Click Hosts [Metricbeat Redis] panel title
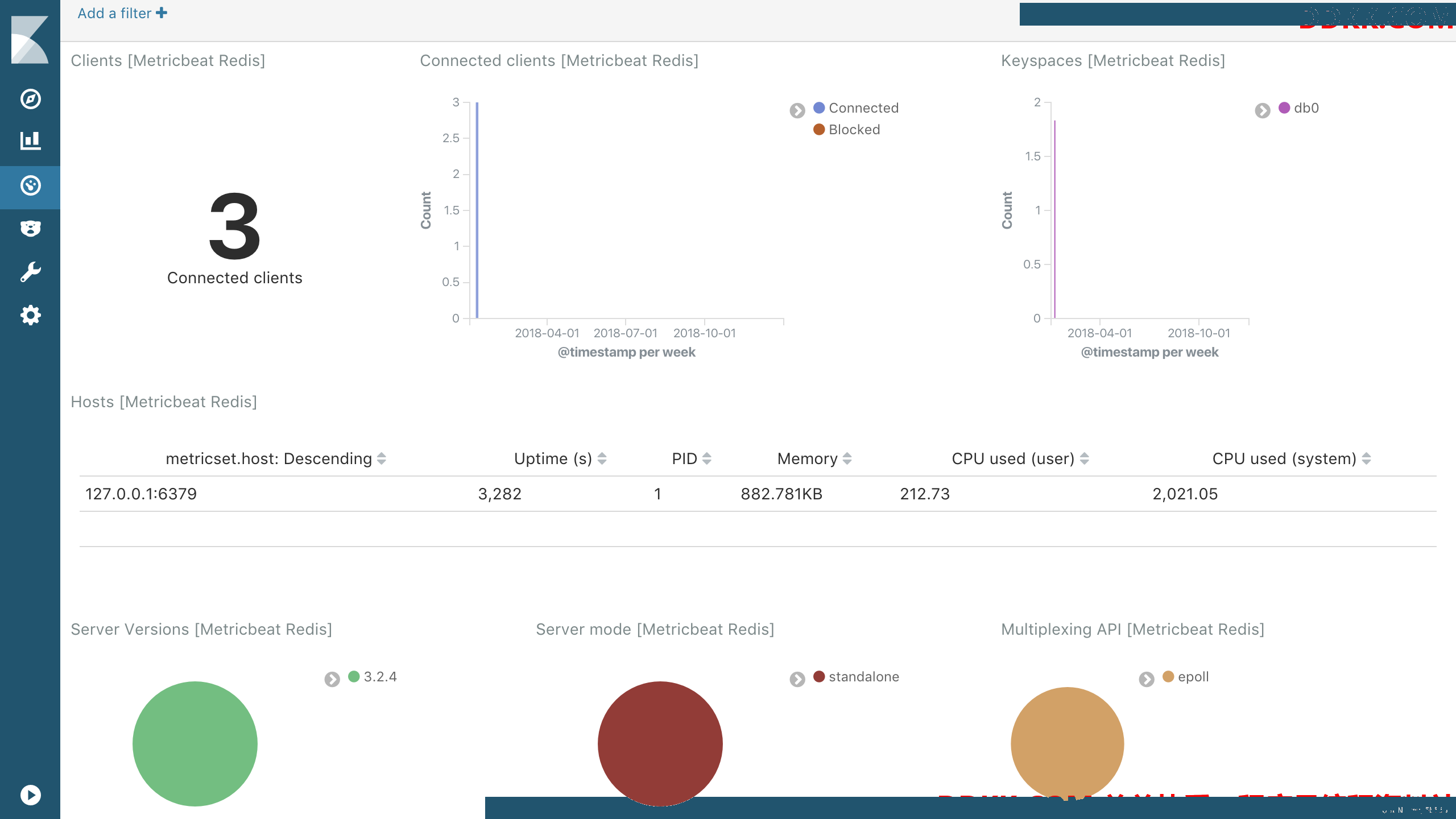The height and width of the screenshot is (819, 1456). coord(164,402)
